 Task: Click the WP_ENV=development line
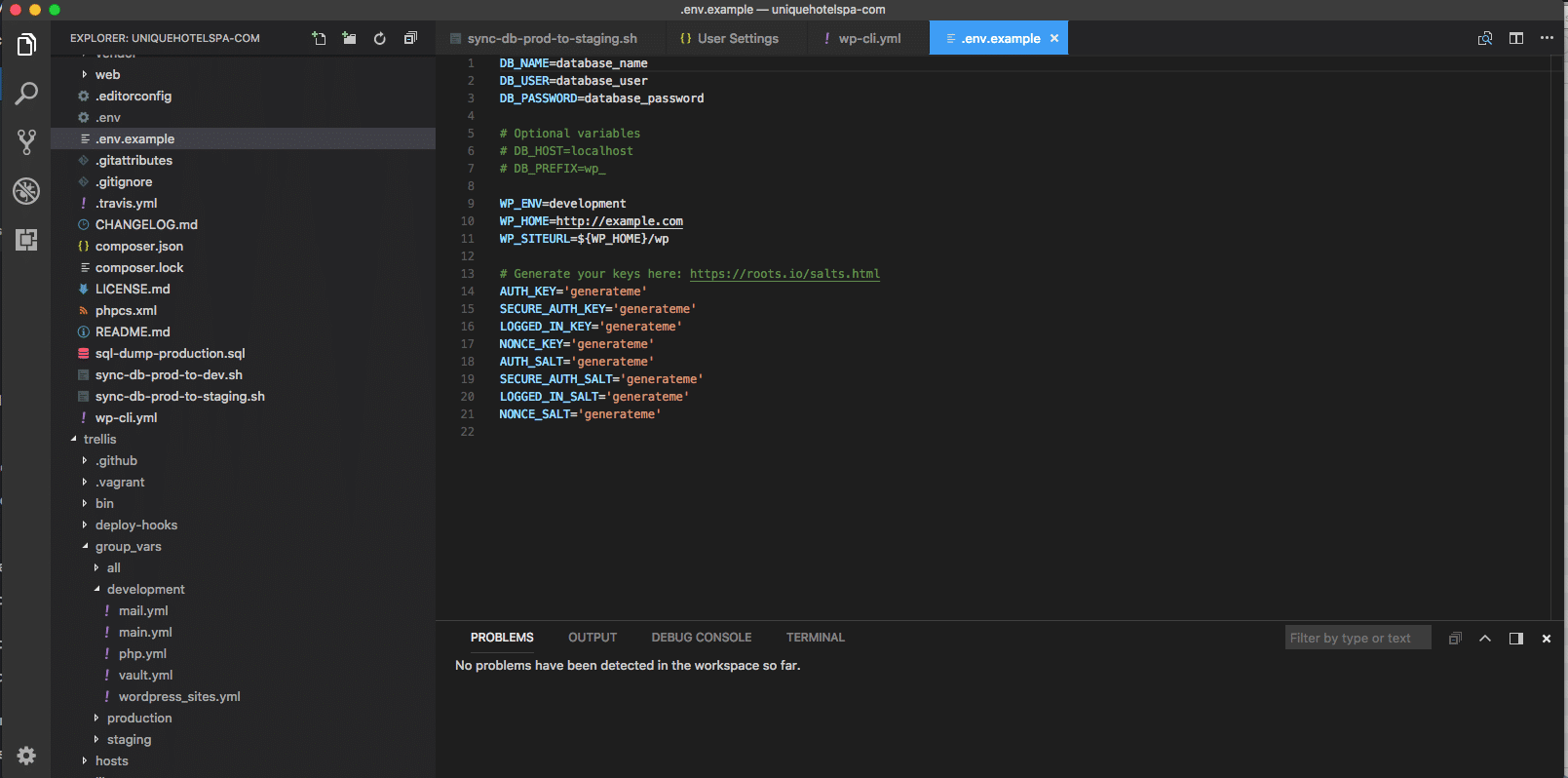[562, 204]
